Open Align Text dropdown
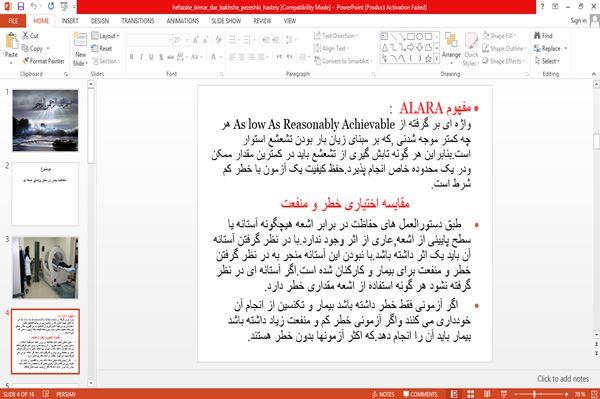This screenshot has width=600, height=399. [x=331, y=49]
